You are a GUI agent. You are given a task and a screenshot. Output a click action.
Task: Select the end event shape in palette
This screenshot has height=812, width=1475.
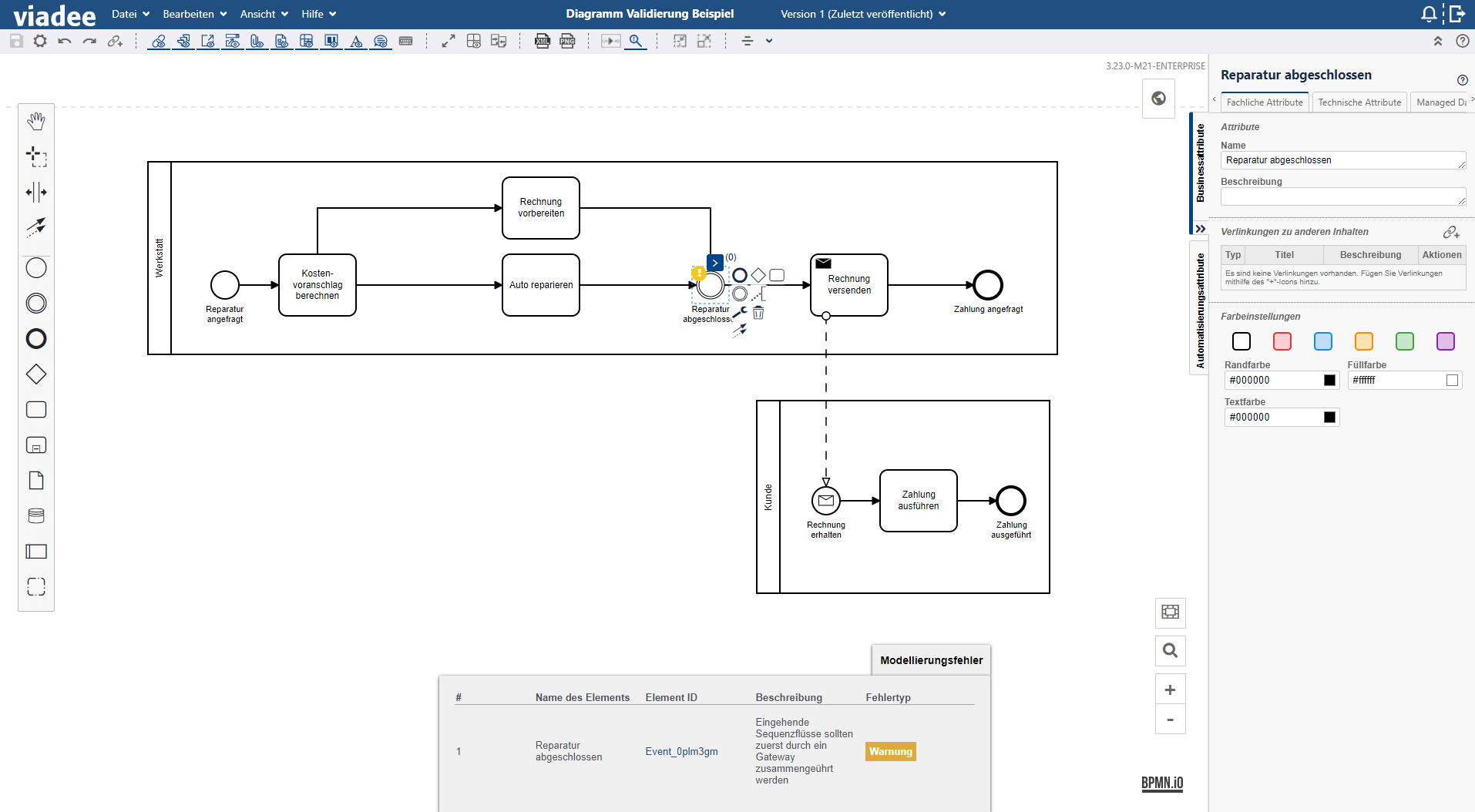click(x=36, y=339)
